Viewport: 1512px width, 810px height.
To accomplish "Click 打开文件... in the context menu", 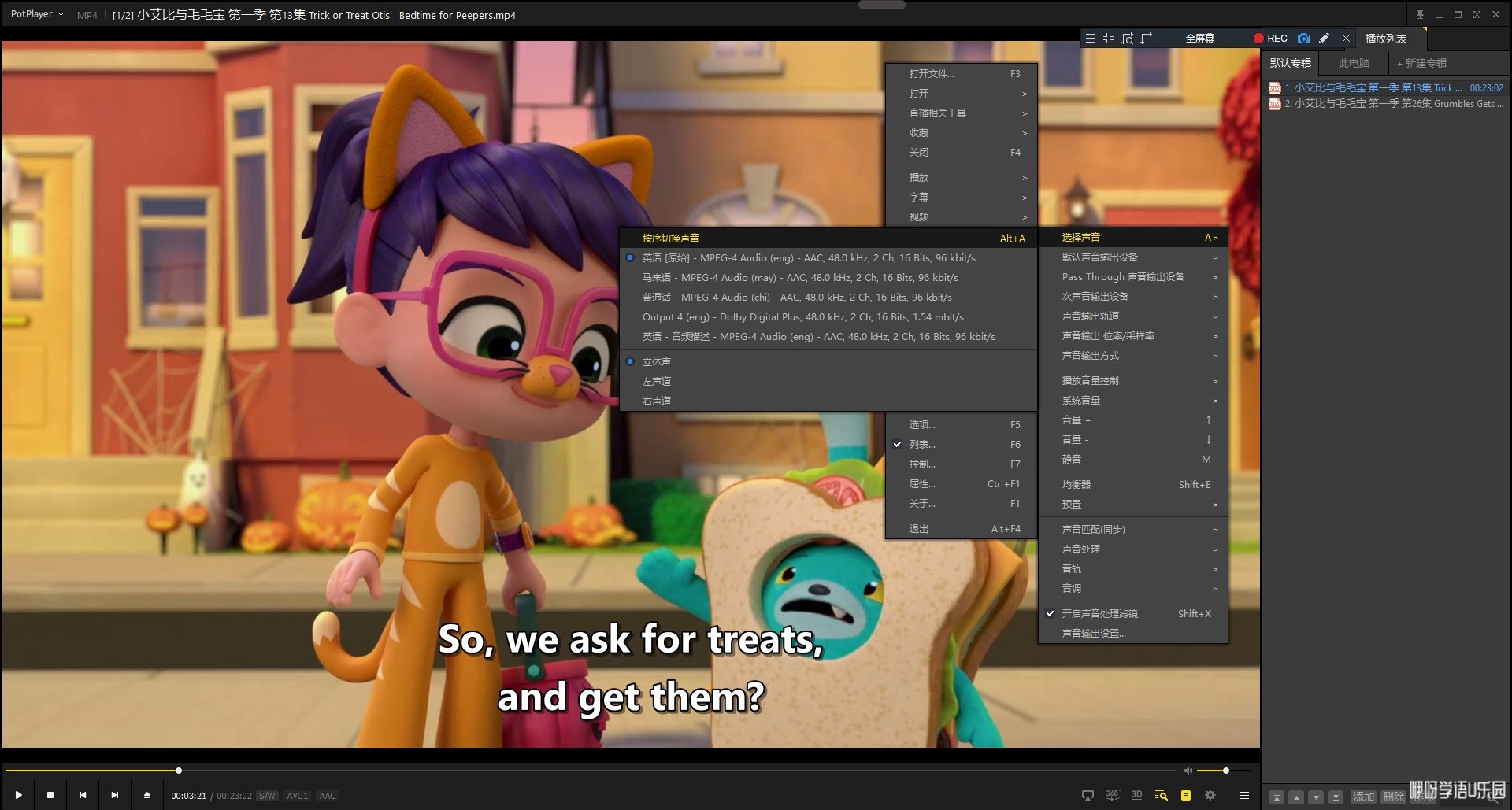I will click(961, 73).
